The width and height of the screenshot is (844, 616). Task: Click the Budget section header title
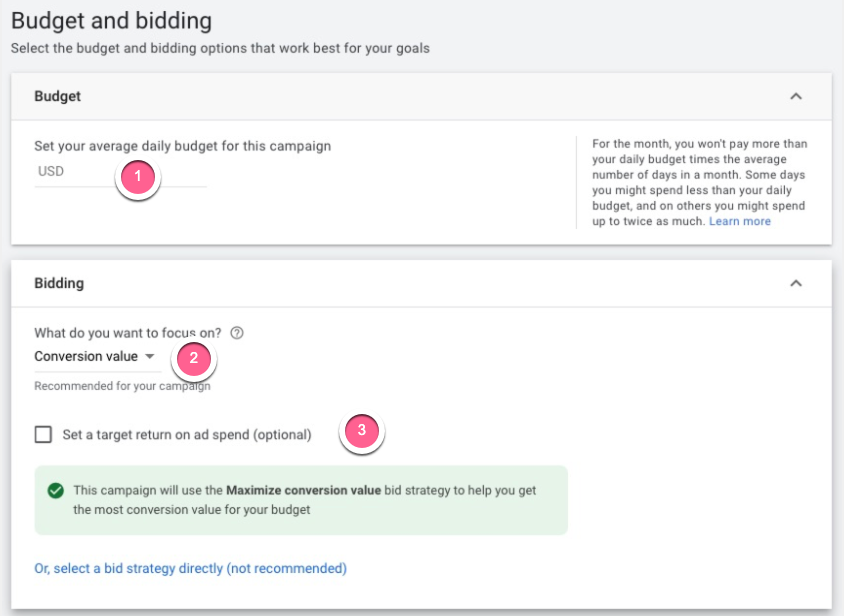[57, 97]
